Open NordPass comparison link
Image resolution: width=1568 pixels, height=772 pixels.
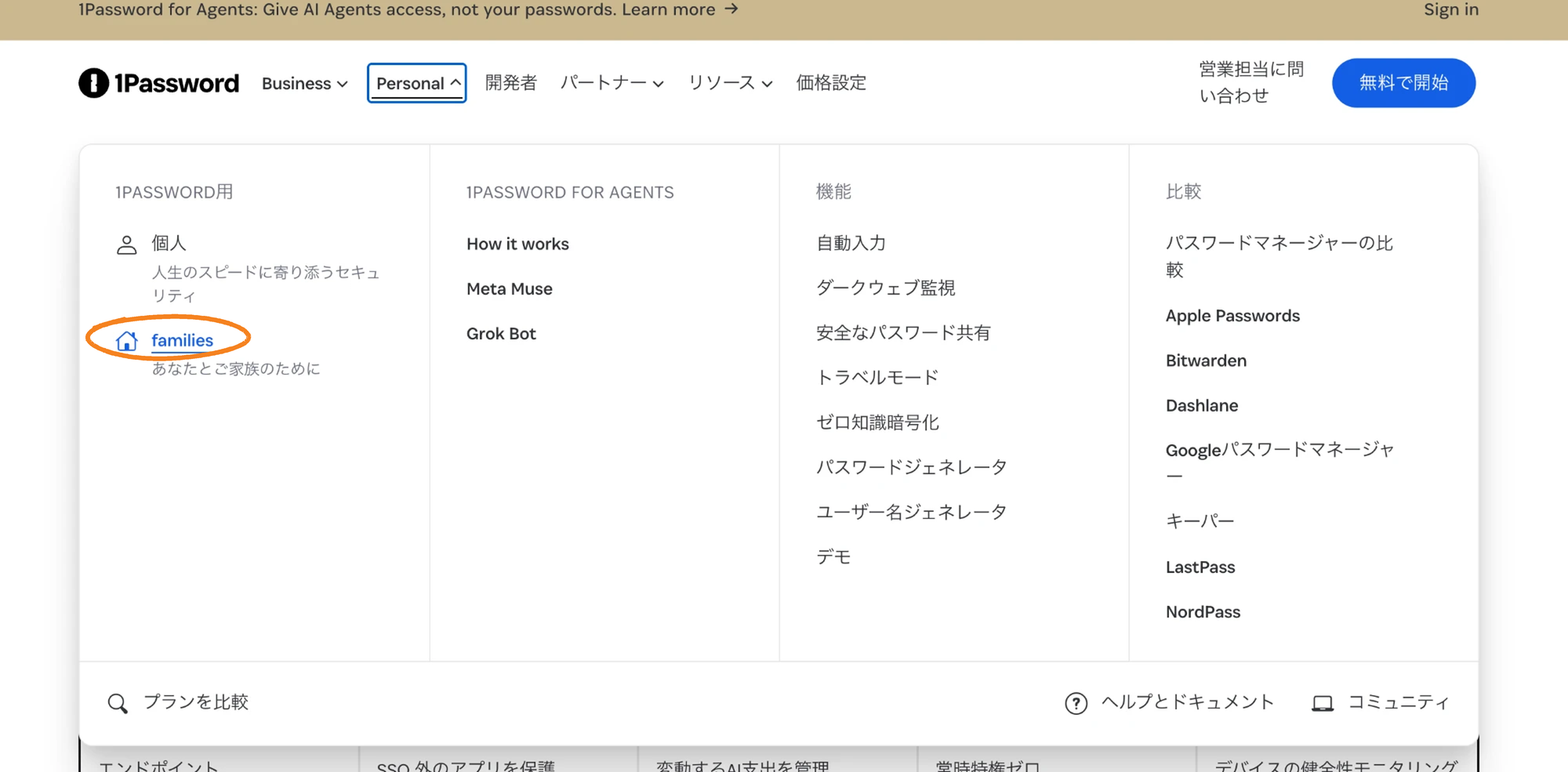pos(1203,611)
